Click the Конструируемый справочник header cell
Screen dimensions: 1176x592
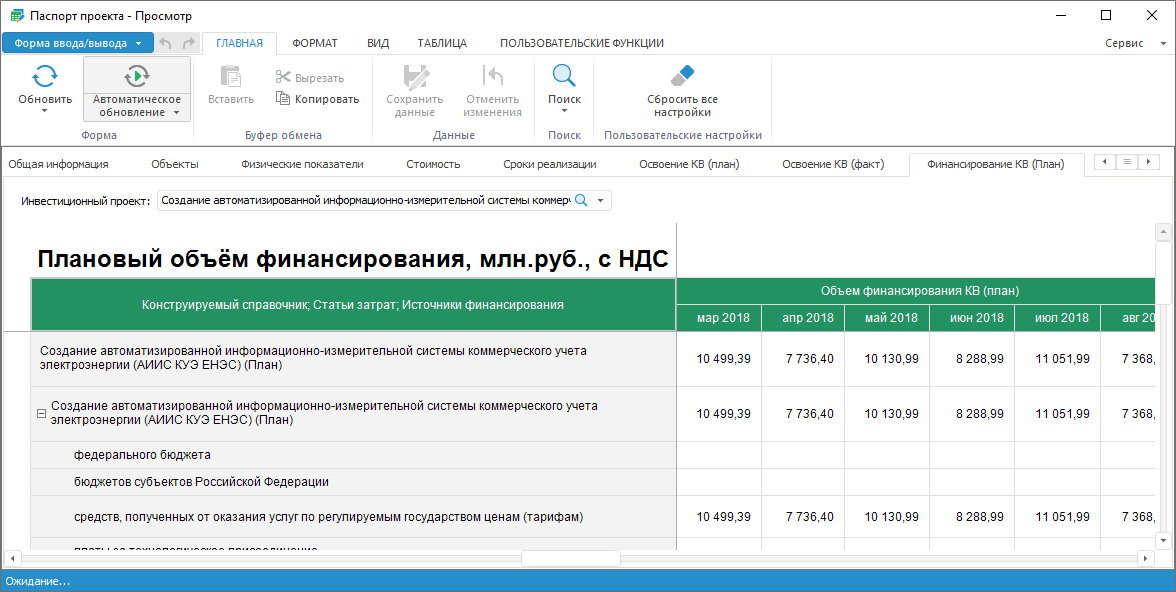coord(353,305)
